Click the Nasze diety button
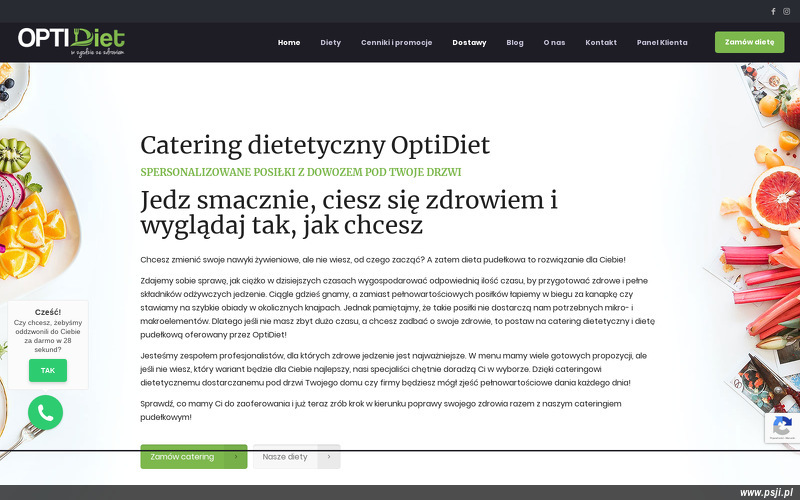800x500 pixels. (x=296, y=457)
